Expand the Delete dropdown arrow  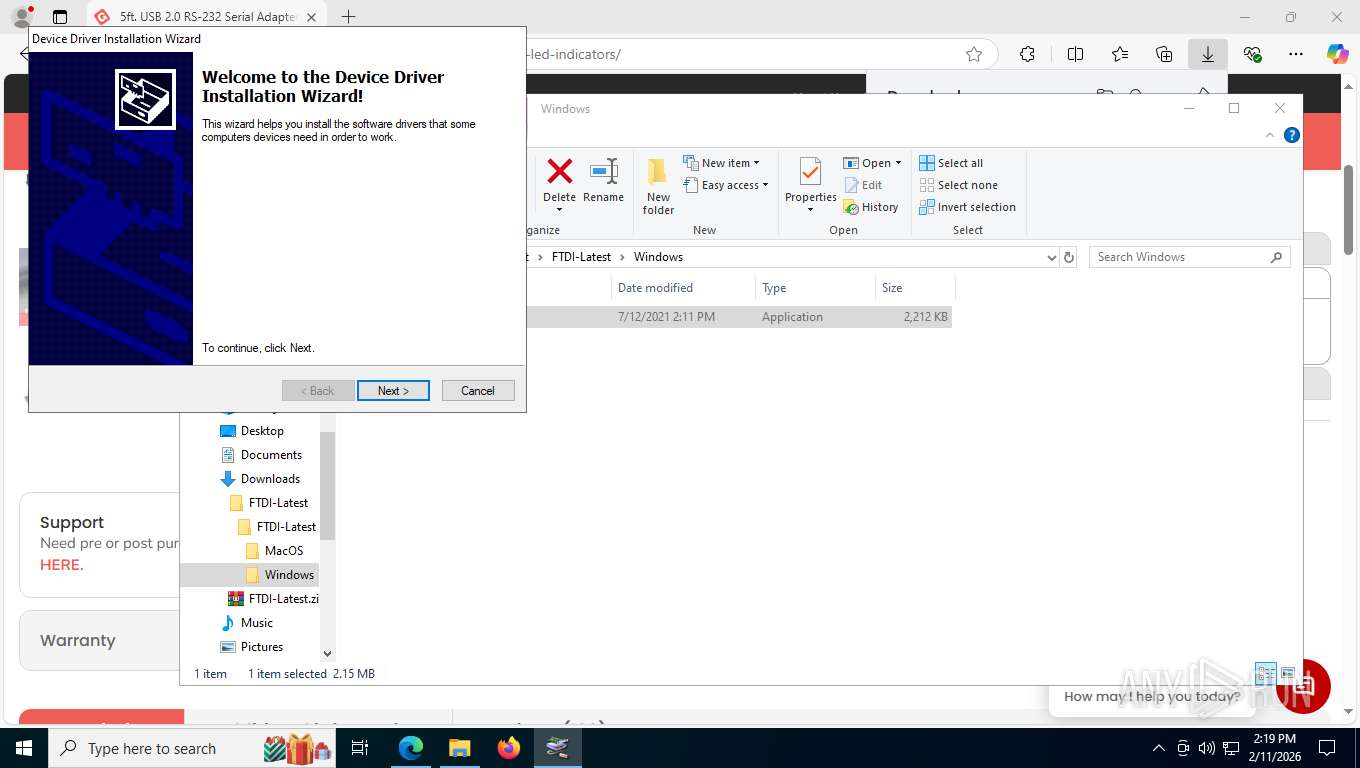tap(559, 210)
